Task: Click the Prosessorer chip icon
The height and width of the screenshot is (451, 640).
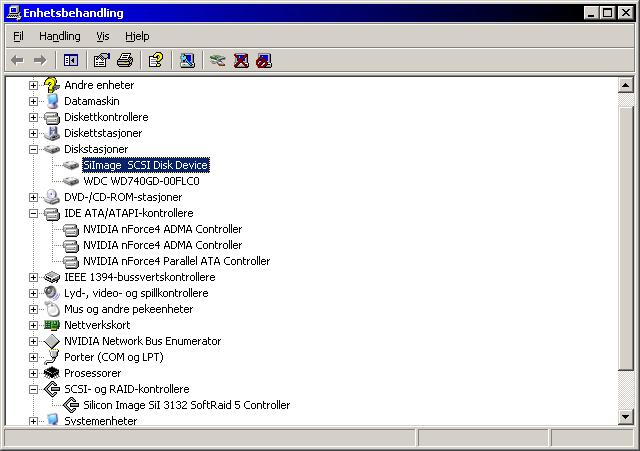Action: [52, 373]
